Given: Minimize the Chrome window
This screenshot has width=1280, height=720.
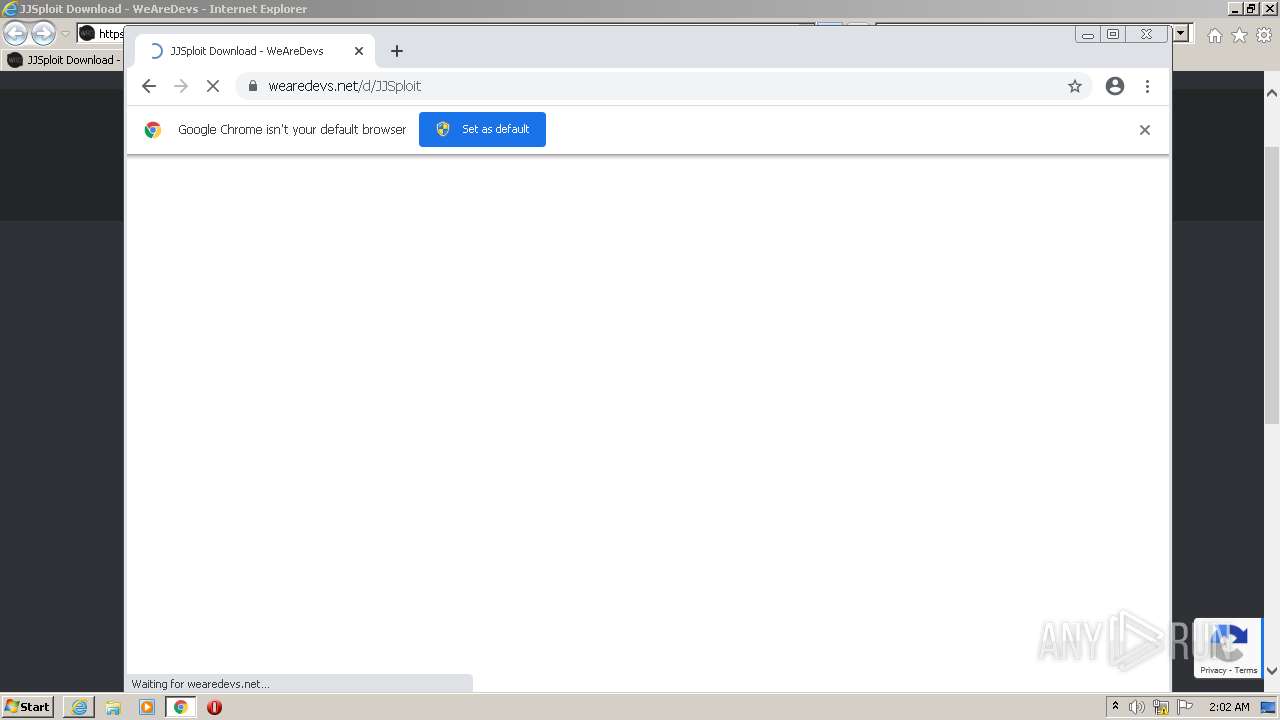Looking at the screenshot, I should [1088, 34].
